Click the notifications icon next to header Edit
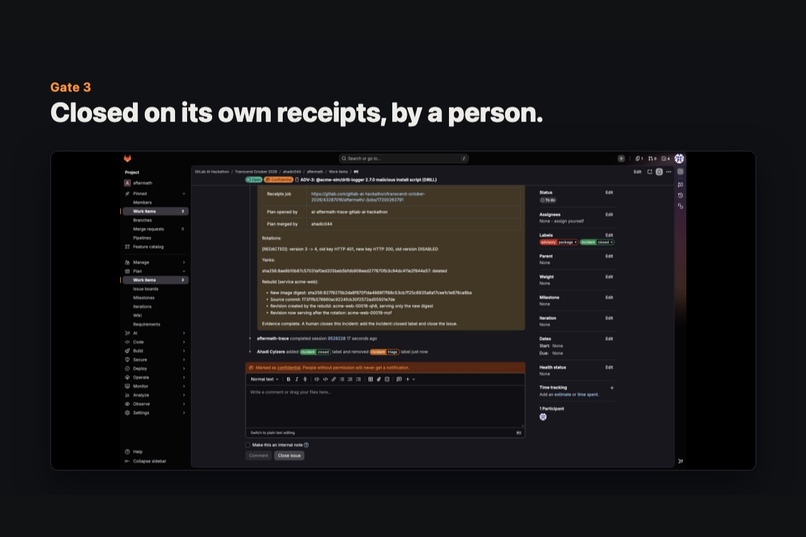 click(650, 172)
